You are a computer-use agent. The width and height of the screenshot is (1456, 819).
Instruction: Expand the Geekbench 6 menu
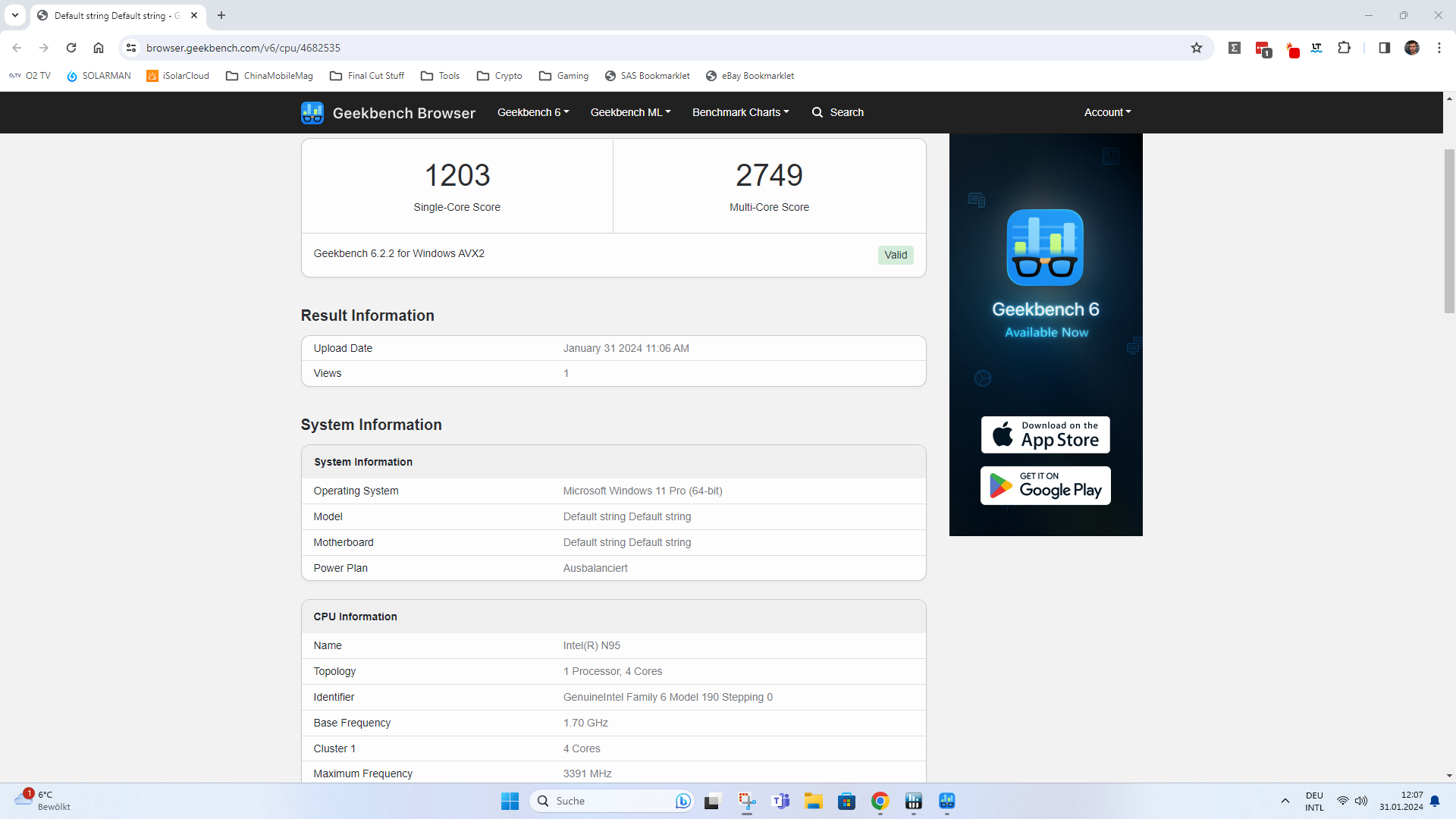pos(533,112)
